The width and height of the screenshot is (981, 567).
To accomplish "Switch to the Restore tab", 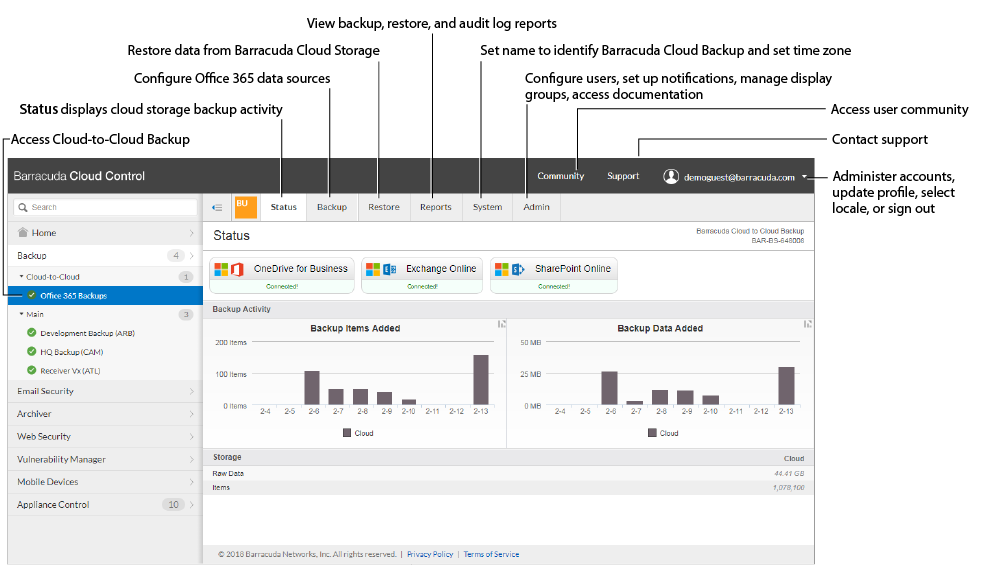I will point(383,207).
